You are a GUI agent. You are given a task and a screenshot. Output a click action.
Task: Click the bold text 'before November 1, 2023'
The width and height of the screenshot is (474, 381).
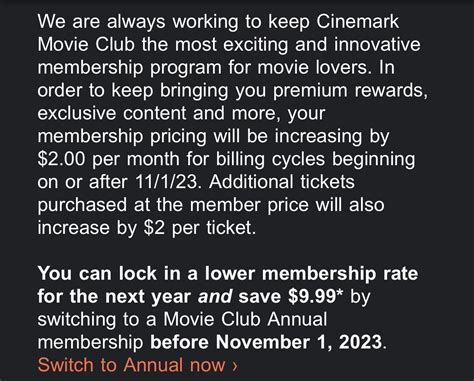(x=266, y=342)
